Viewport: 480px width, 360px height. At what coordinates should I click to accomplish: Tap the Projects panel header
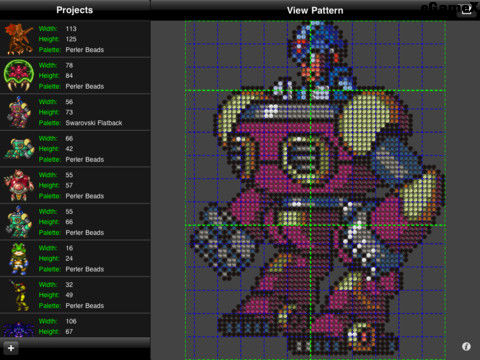click(x=75, y=10)
